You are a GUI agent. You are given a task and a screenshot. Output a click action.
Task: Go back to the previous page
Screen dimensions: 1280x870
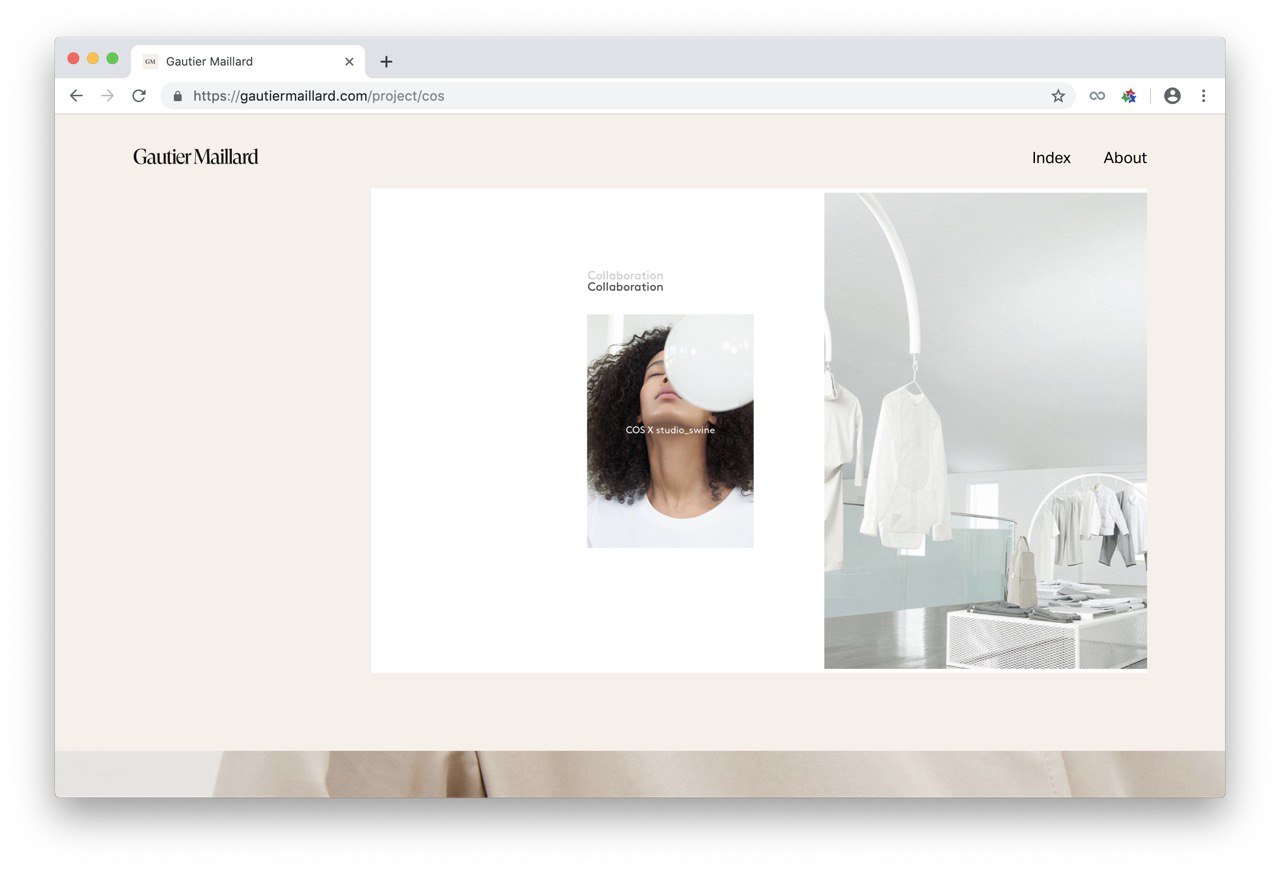pyautogui.click(x=76, y=96)
